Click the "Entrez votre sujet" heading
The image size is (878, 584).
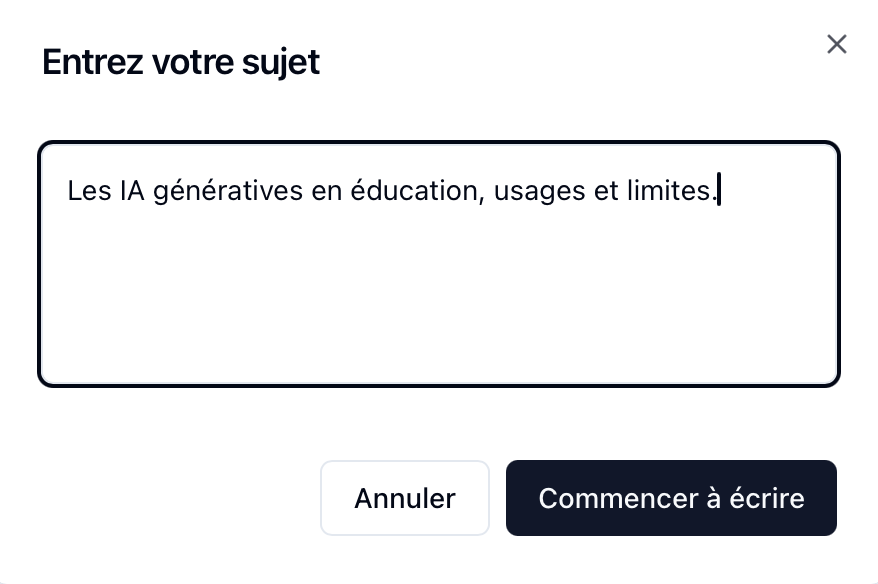181,62
